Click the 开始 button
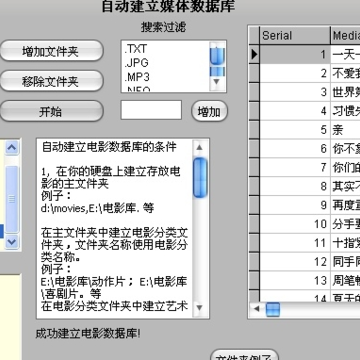360x360 pixels. [x=51, y=111]
